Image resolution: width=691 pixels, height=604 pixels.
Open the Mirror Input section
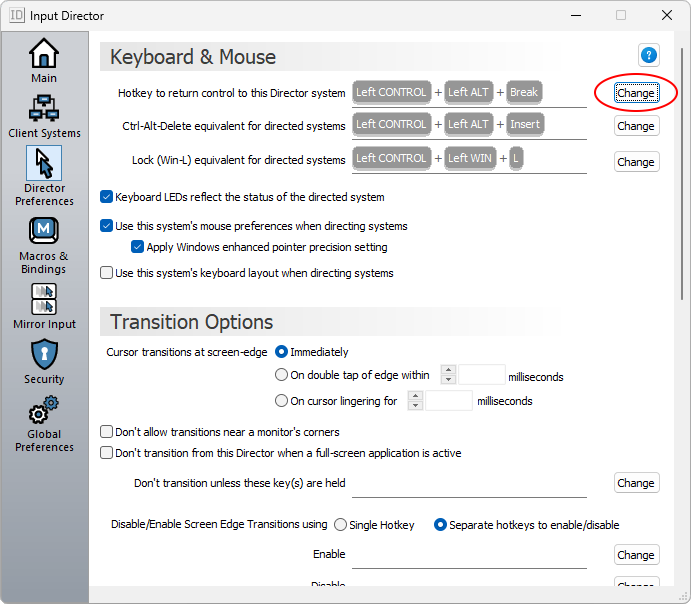coord(44,306)
